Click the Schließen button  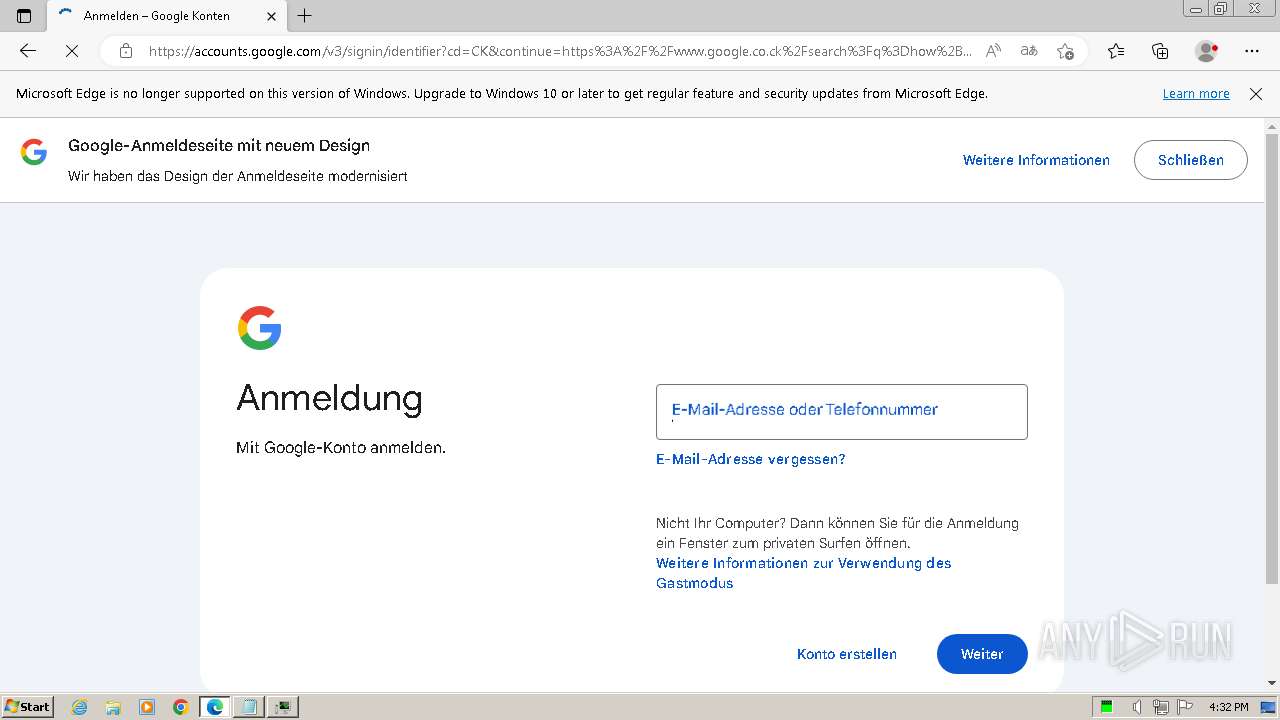1190,160
